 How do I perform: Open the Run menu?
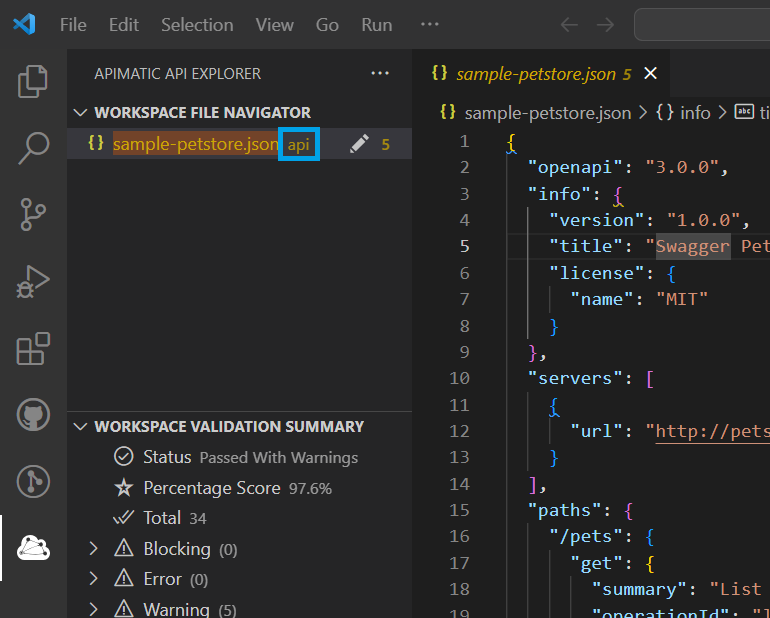pos(377,25)
